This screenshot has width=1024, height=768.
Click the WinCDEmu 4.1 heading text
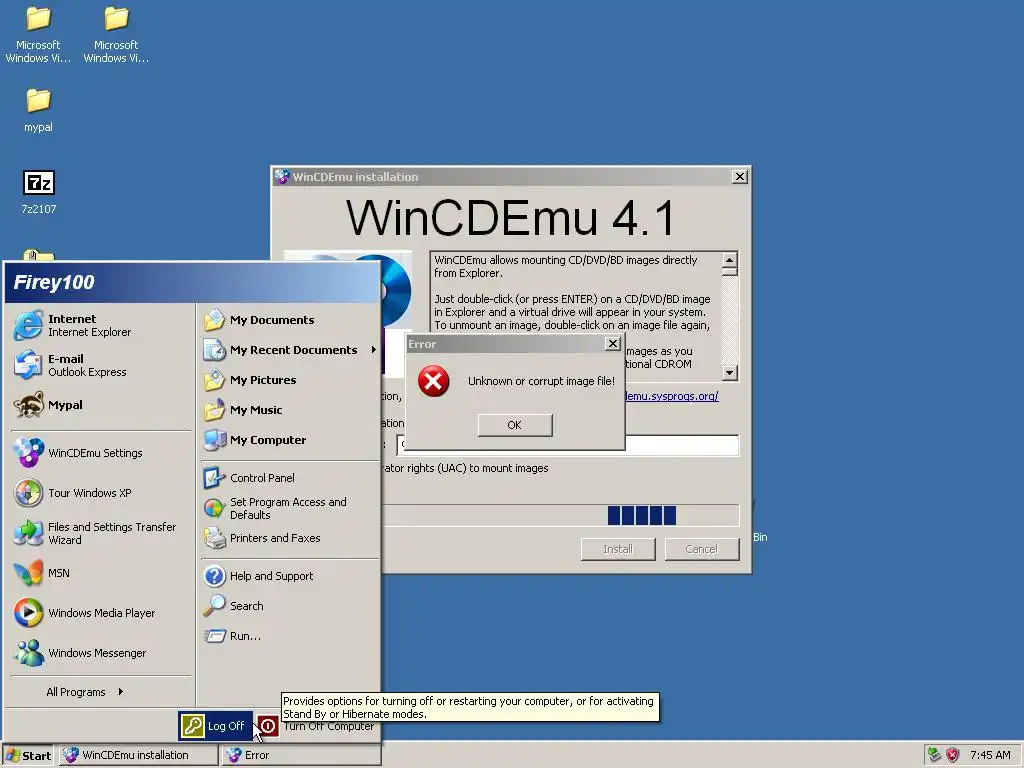pyautogui.click(x=511, y=217)
